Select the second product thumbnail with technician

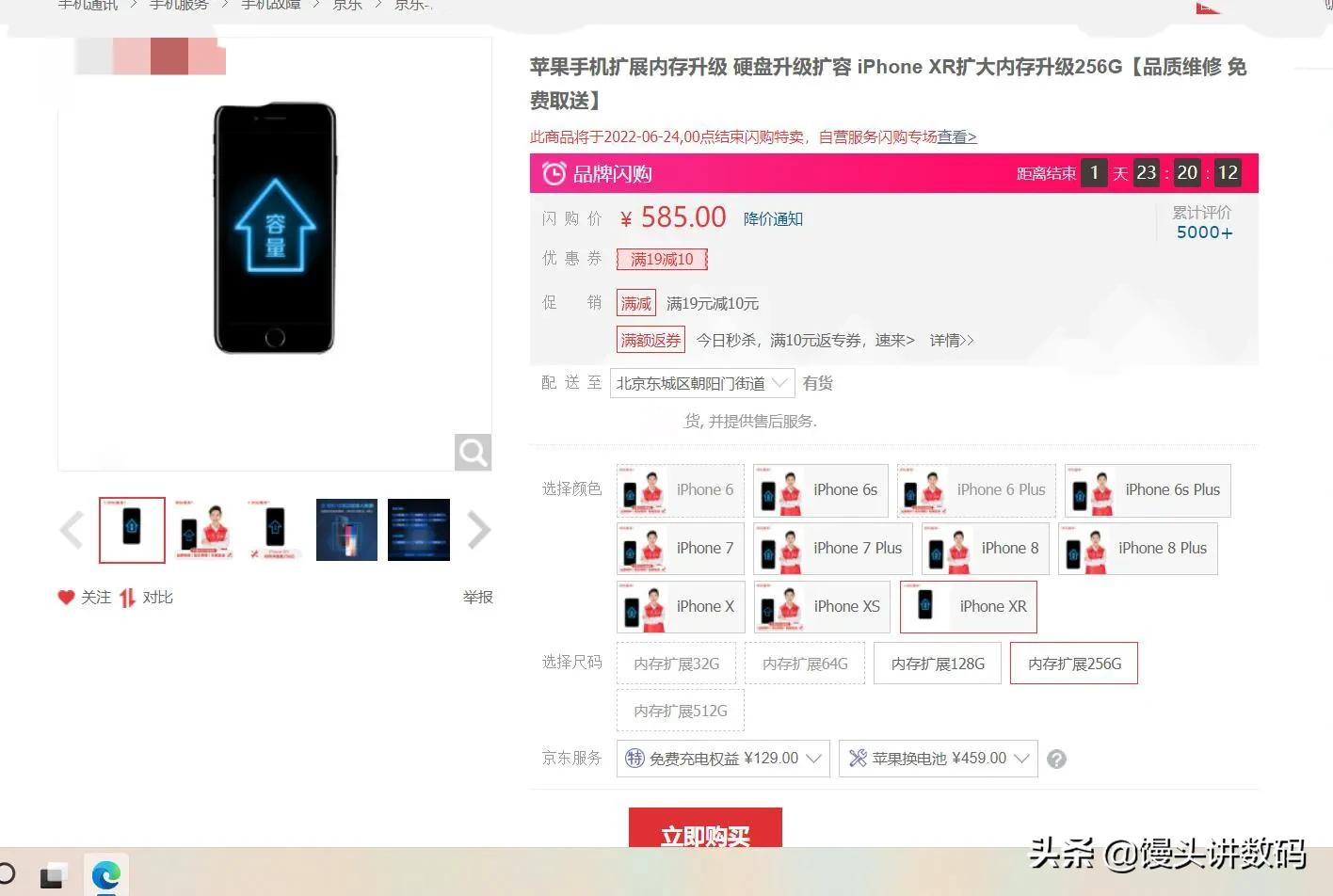coord(202,530)
